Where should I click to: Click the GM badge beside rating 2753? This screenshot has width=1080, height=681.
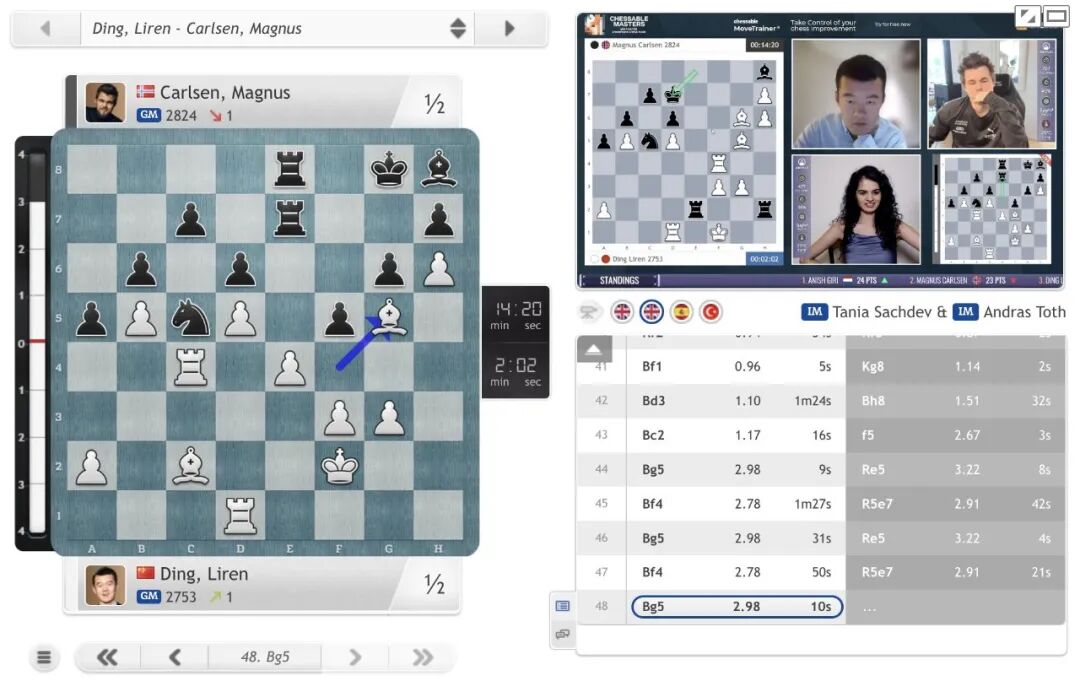click(x=149, y=596)
